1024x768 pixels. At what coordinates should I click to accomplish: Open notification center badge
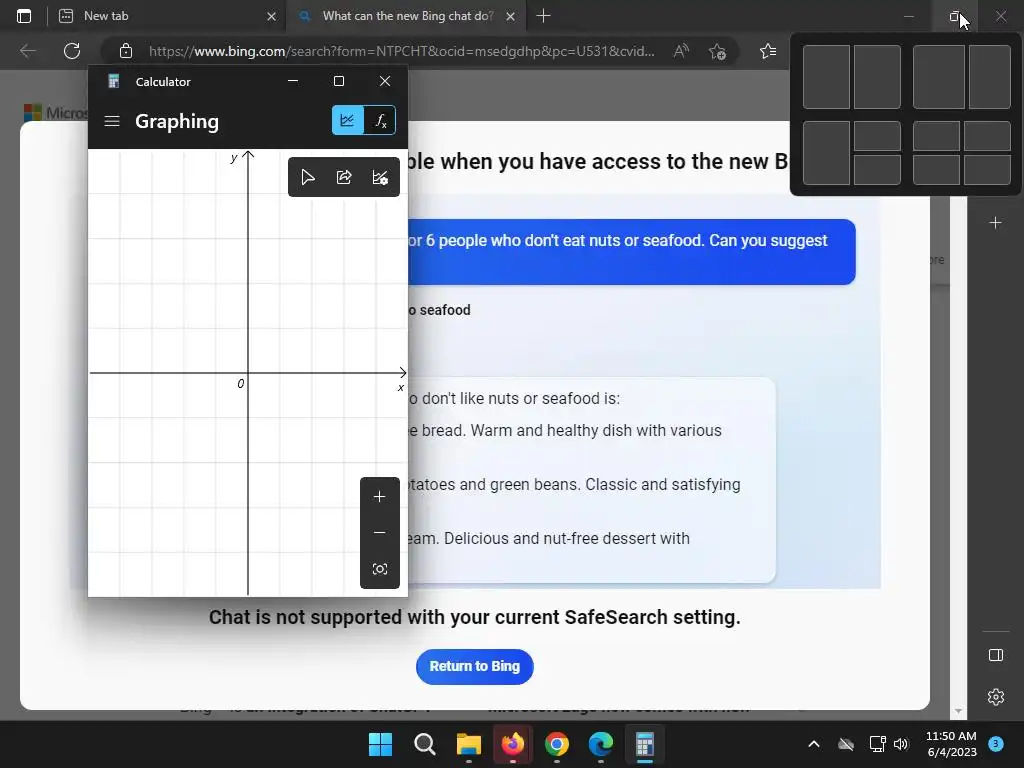coord(996,743)
